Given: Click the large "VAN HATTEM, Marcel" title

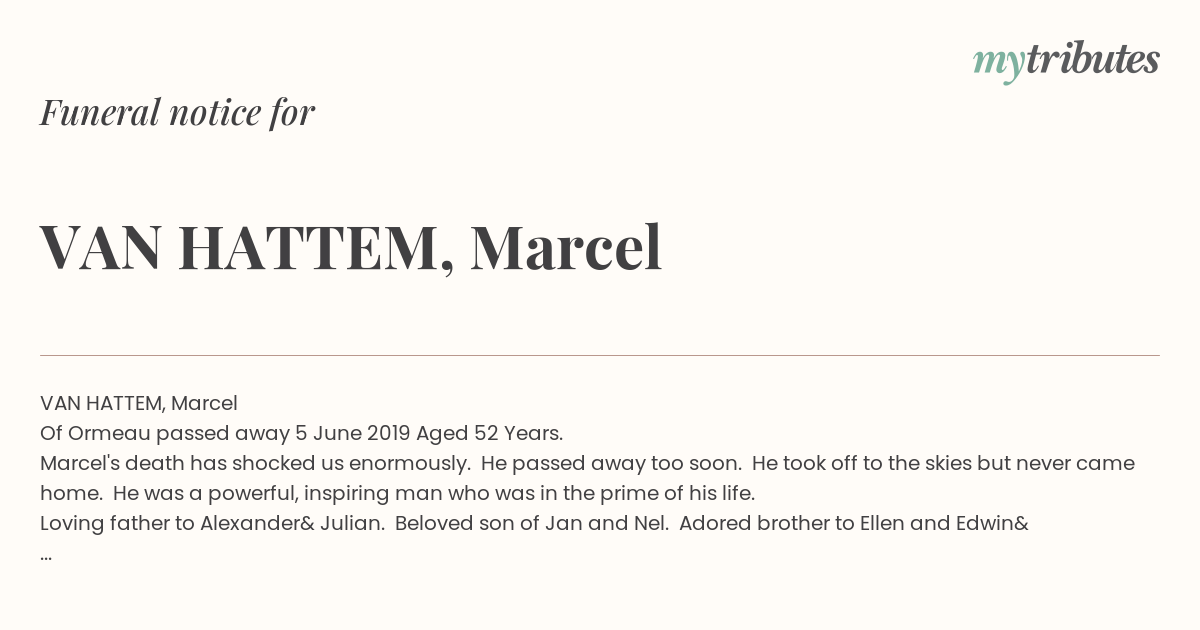Looking at the screenshot, I should click(x=351, y=247).
